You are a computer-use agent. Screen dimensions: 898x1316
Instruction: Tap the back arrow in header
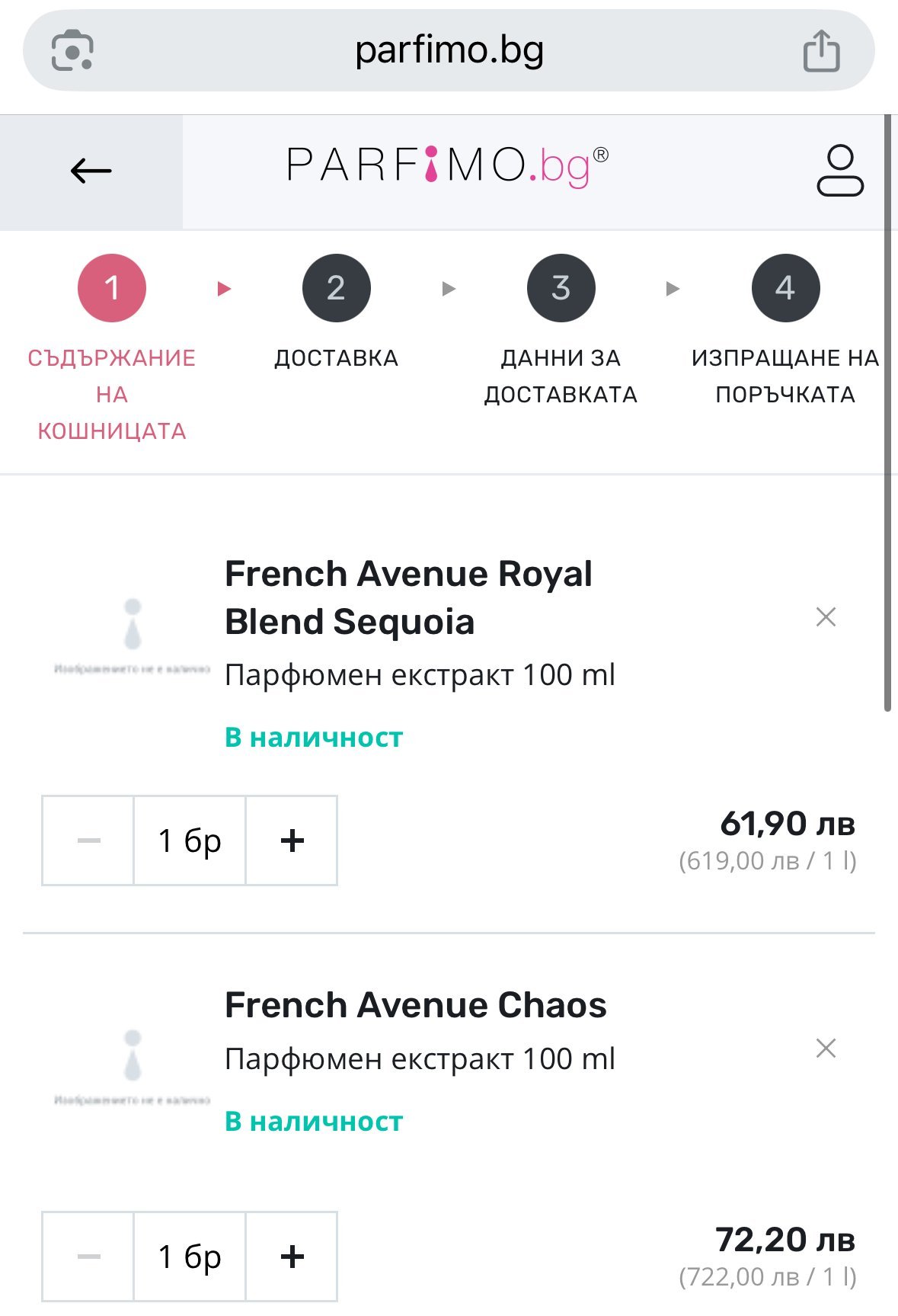[91, 171]
